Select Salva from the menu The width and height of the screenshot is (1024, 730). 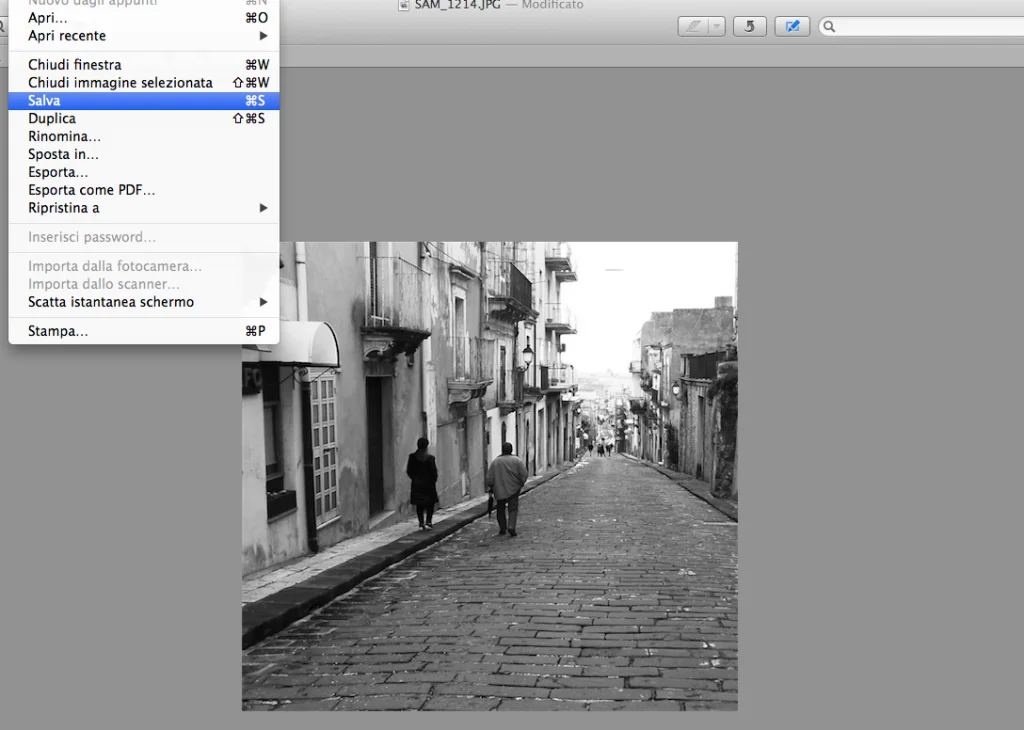click(45, 101)
